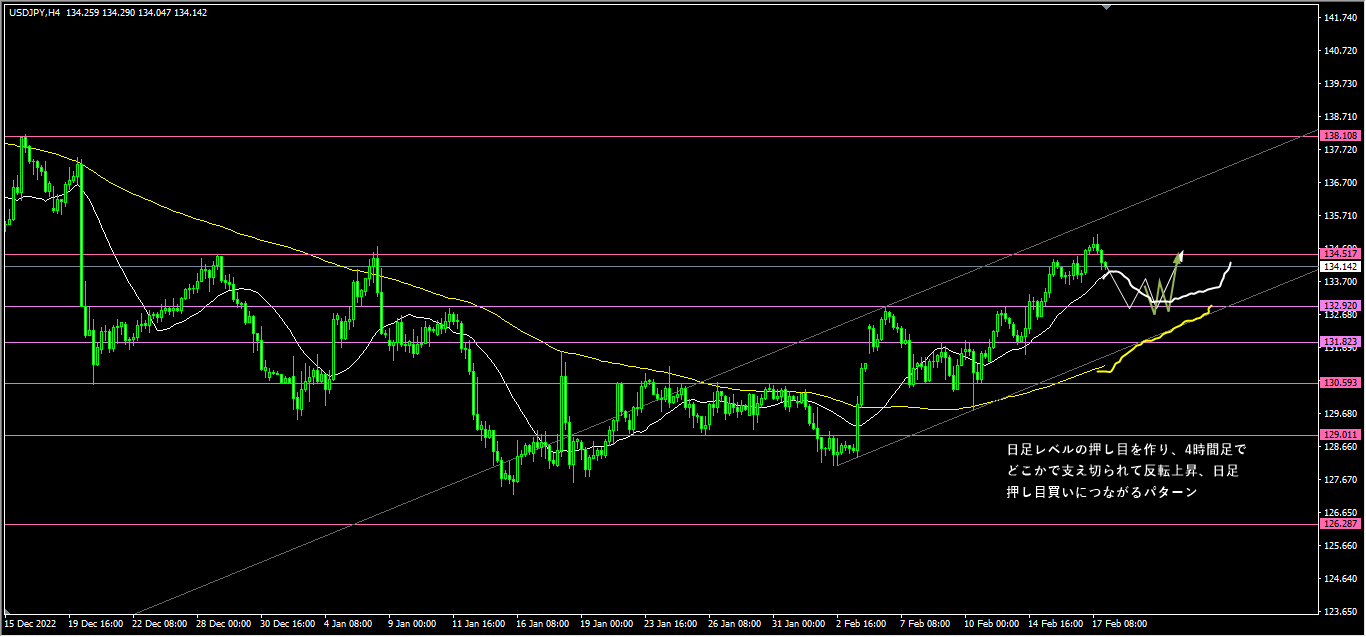Viewport: 1366px width, 637px height.
Task: Click the chart shift triangle marker at top
Action: [x=1106, y=7]
